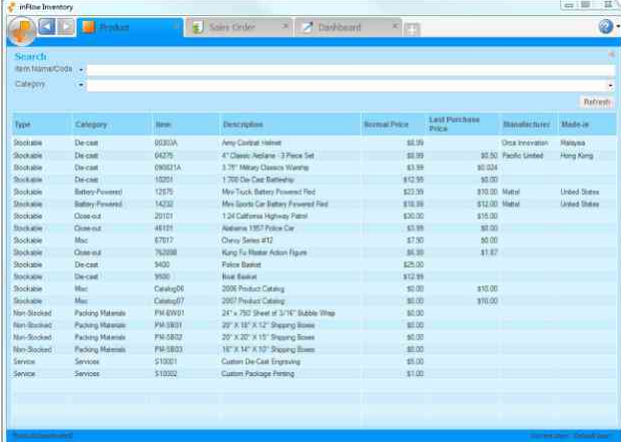The width and height of the screenshot is (621, 445).
Task: Select the '1:700 Die Cast Battleship' row
Action: (314, 180)
